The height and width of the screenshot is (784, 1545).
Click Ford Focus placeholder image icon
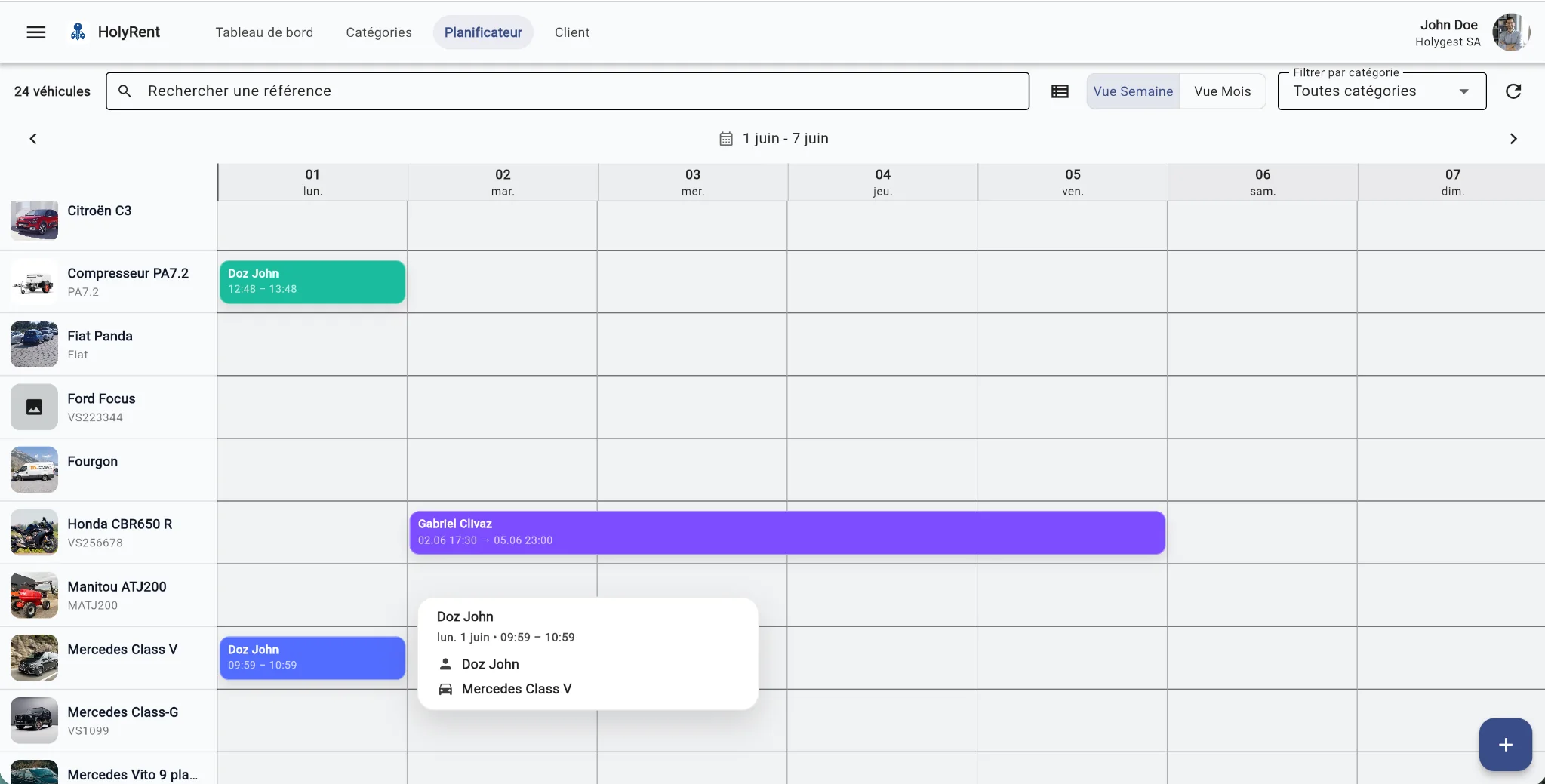(34, 407)
